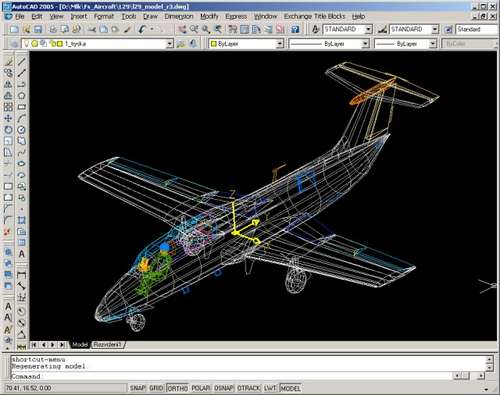Viewport: 500px width, 395px height.
Task: Click the Move modify tool
Action: click(8, 118)
